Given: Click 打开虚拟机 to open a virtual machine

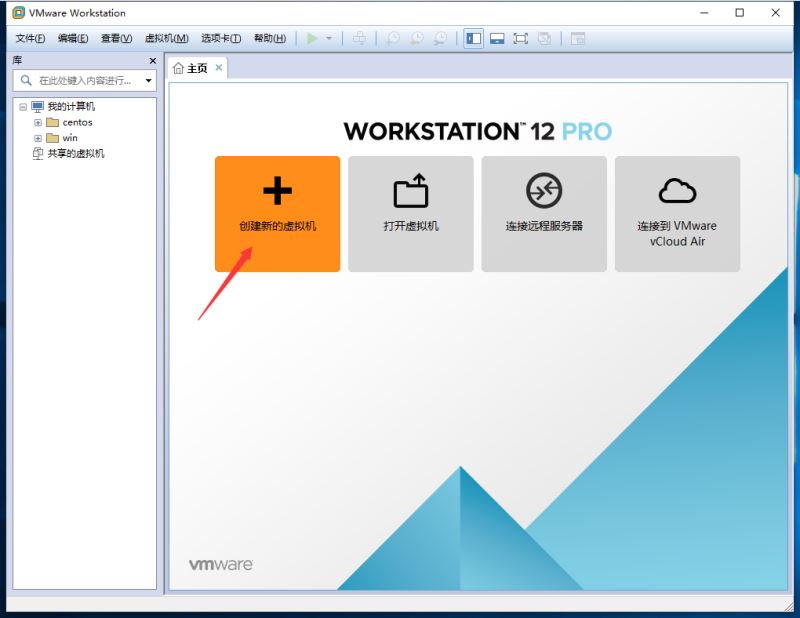Looking at the screenshot, I should coord(410,213).
